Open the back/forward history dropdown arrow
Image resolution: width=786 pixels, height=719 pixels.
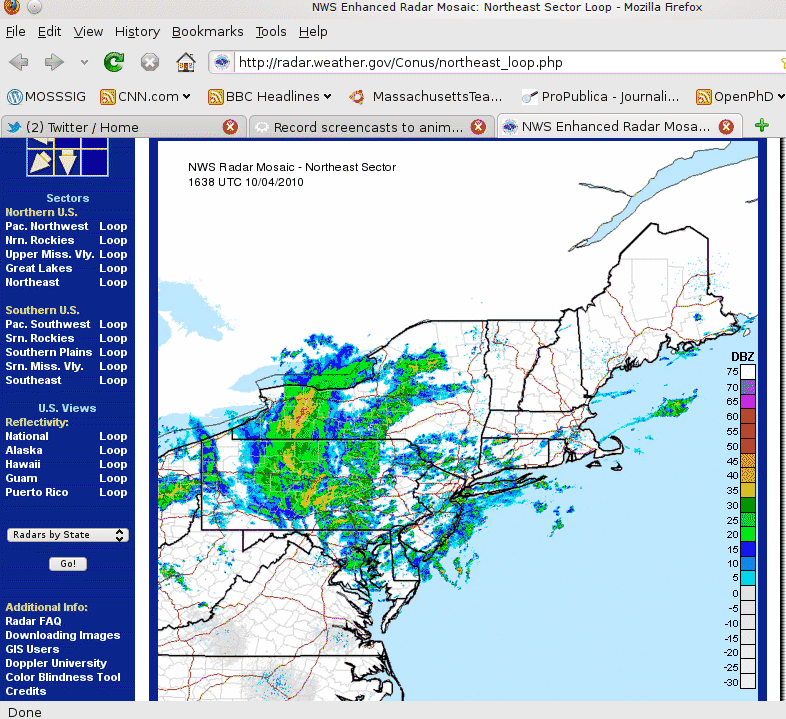(84, 63)
